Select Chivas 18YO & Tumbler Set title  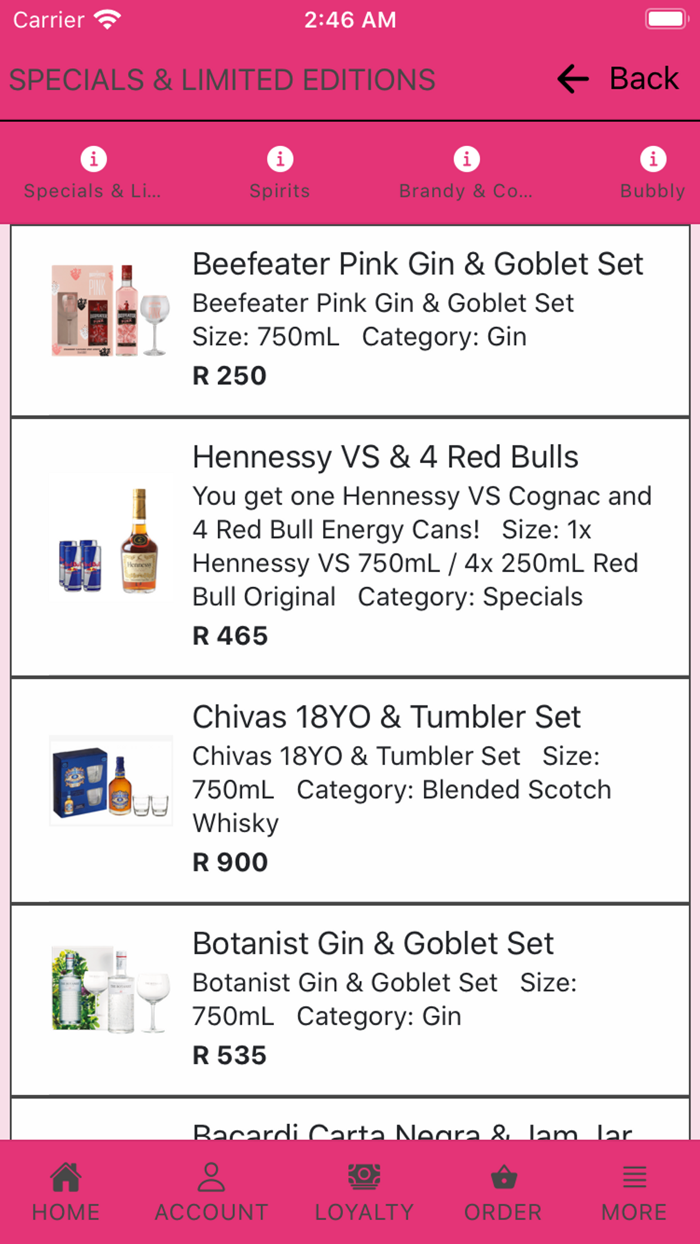pyautogui.click(x=386, y=717)
